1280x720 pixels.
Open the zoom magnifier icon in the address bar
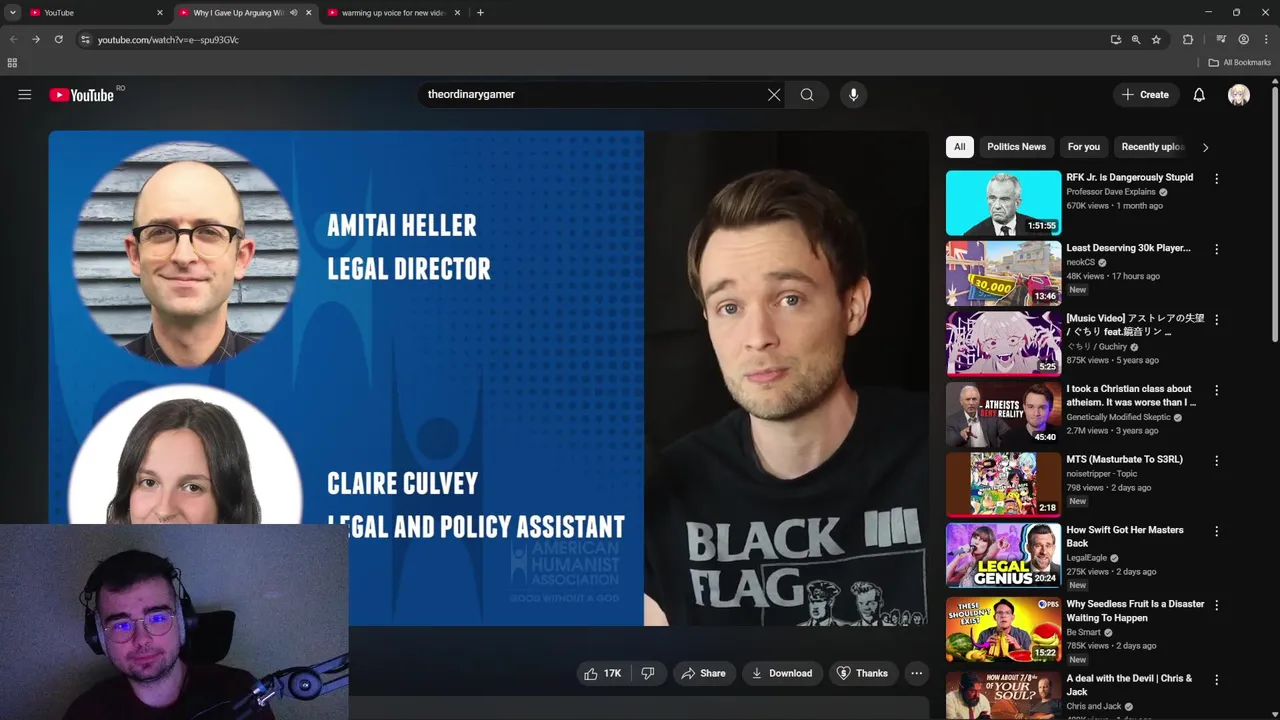coord(1136,39)
